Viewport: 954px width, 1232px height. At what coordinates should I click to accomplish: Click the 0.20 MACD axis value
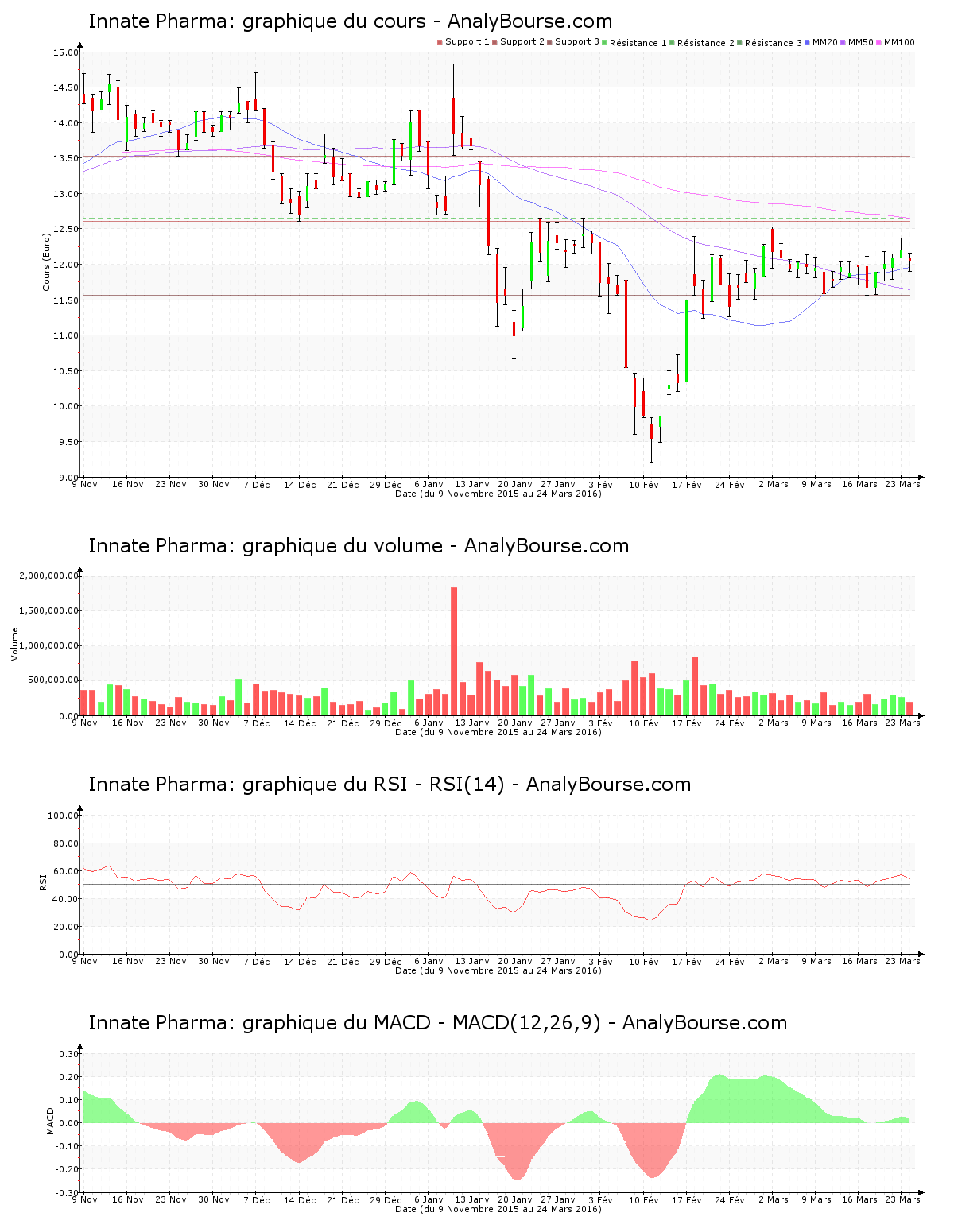[69, 1077]
